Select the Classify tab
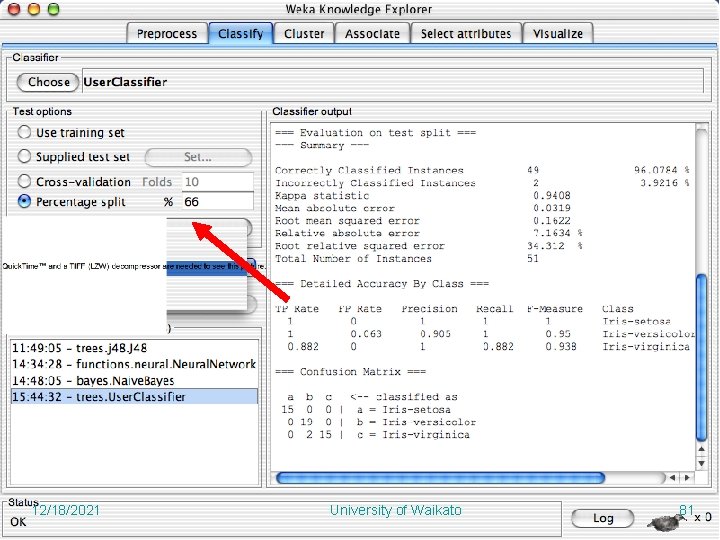The height and width of the screenshot is (540, 720). tap(241, 34)
